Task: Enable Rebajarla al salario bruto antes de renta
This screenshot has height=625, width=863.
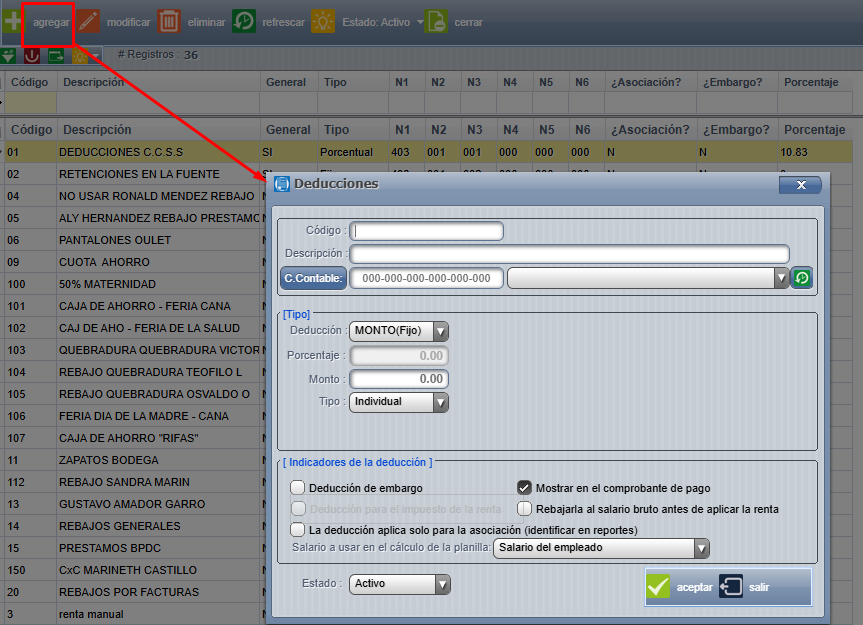Action: pyautogui.click(x=524, y=508)
